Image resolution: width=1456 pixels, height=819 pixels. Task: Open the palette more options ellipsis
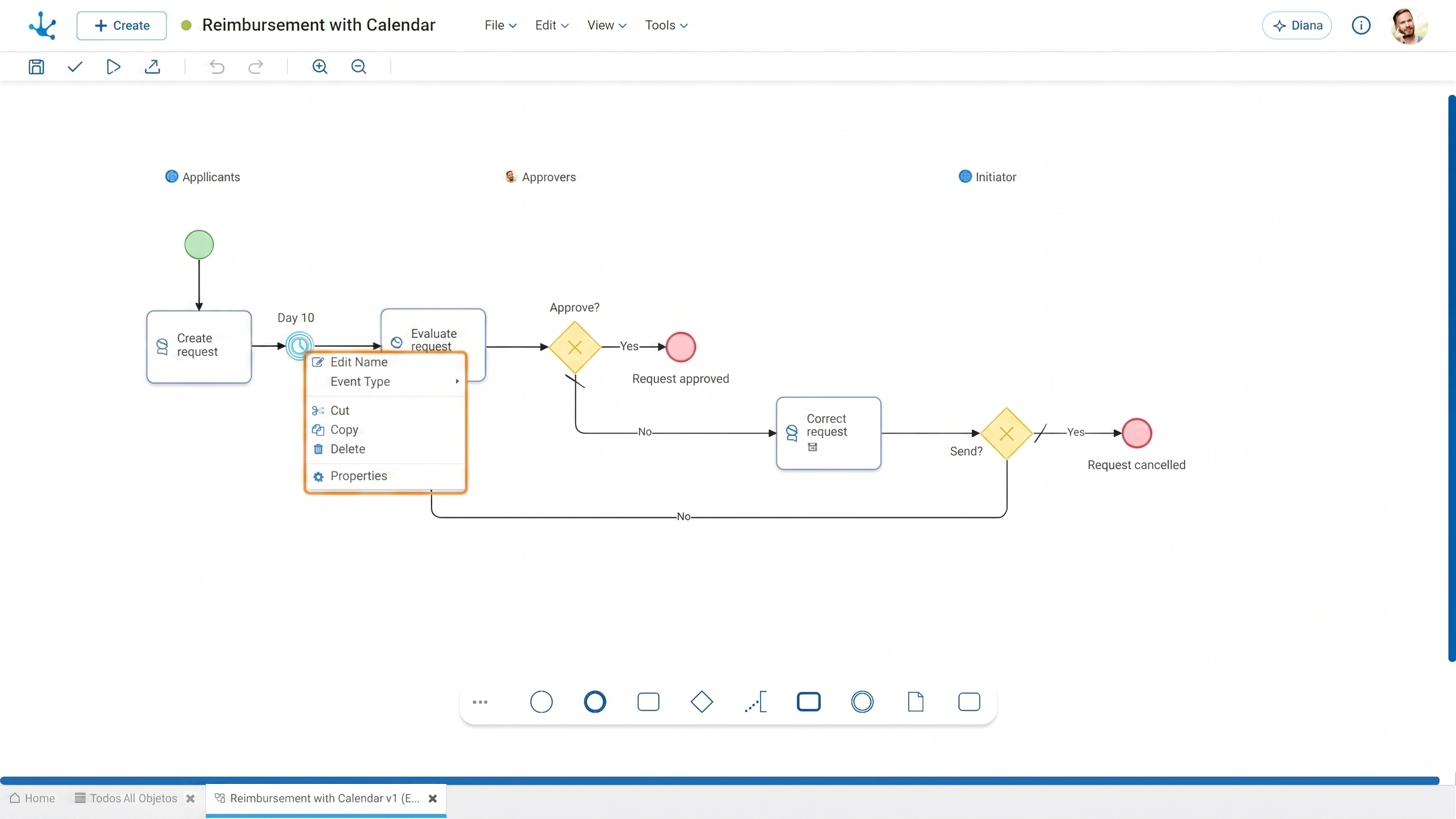click(x=480, y=702)
